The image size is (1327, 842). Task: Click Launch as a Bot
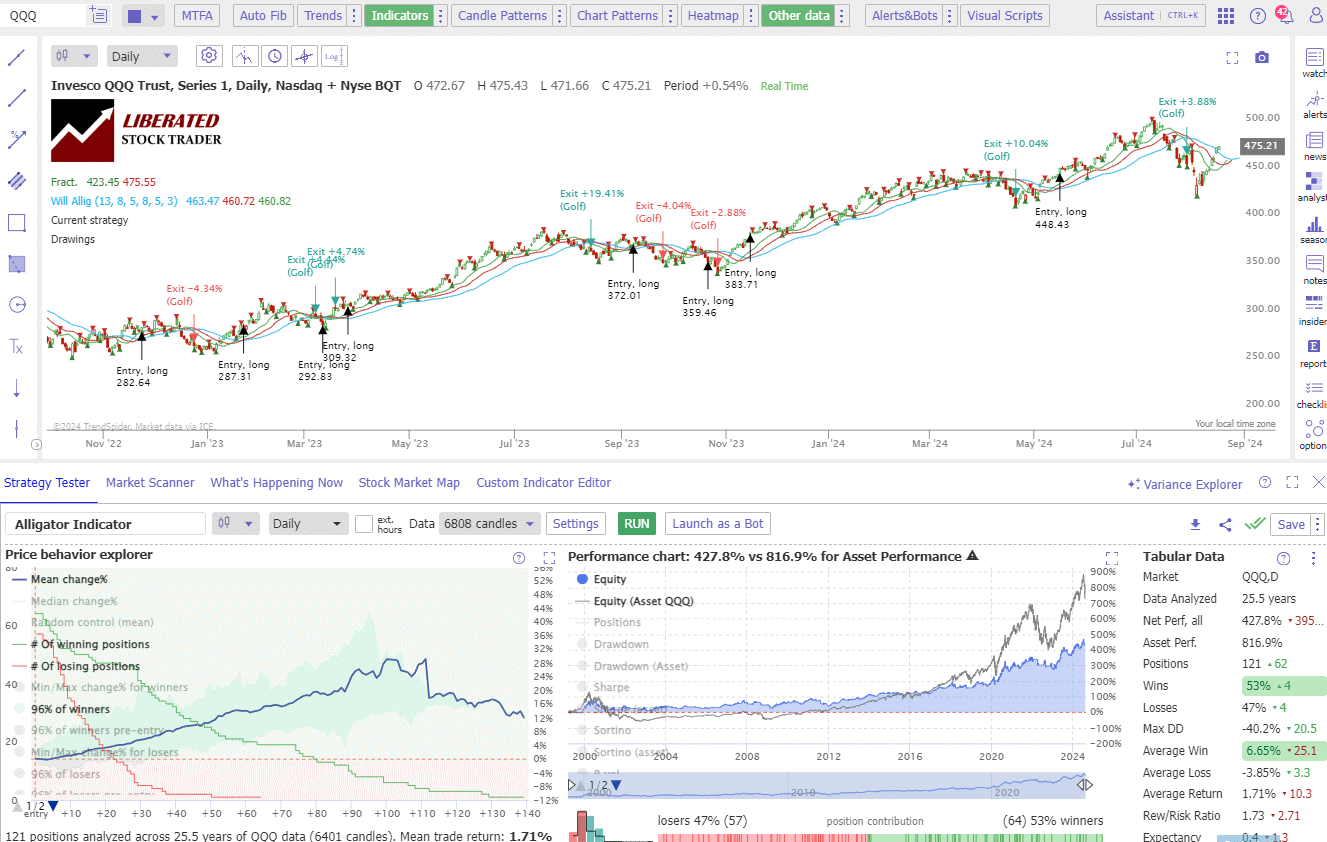click(x=717, y=523)
